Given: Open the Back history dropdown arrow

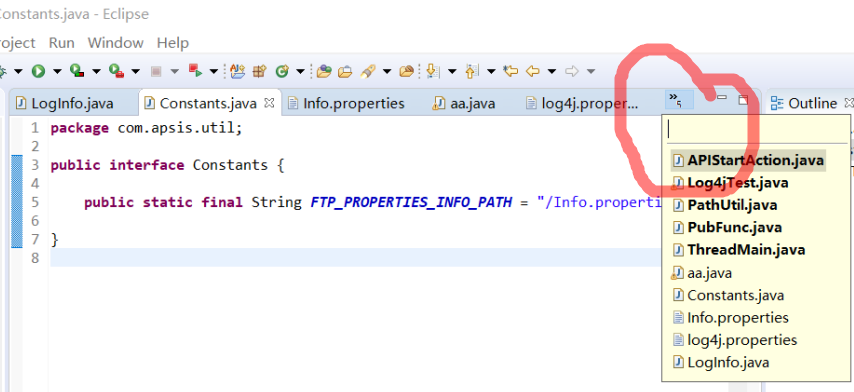Looking at the screenshot, I should (x=552, y=71).
